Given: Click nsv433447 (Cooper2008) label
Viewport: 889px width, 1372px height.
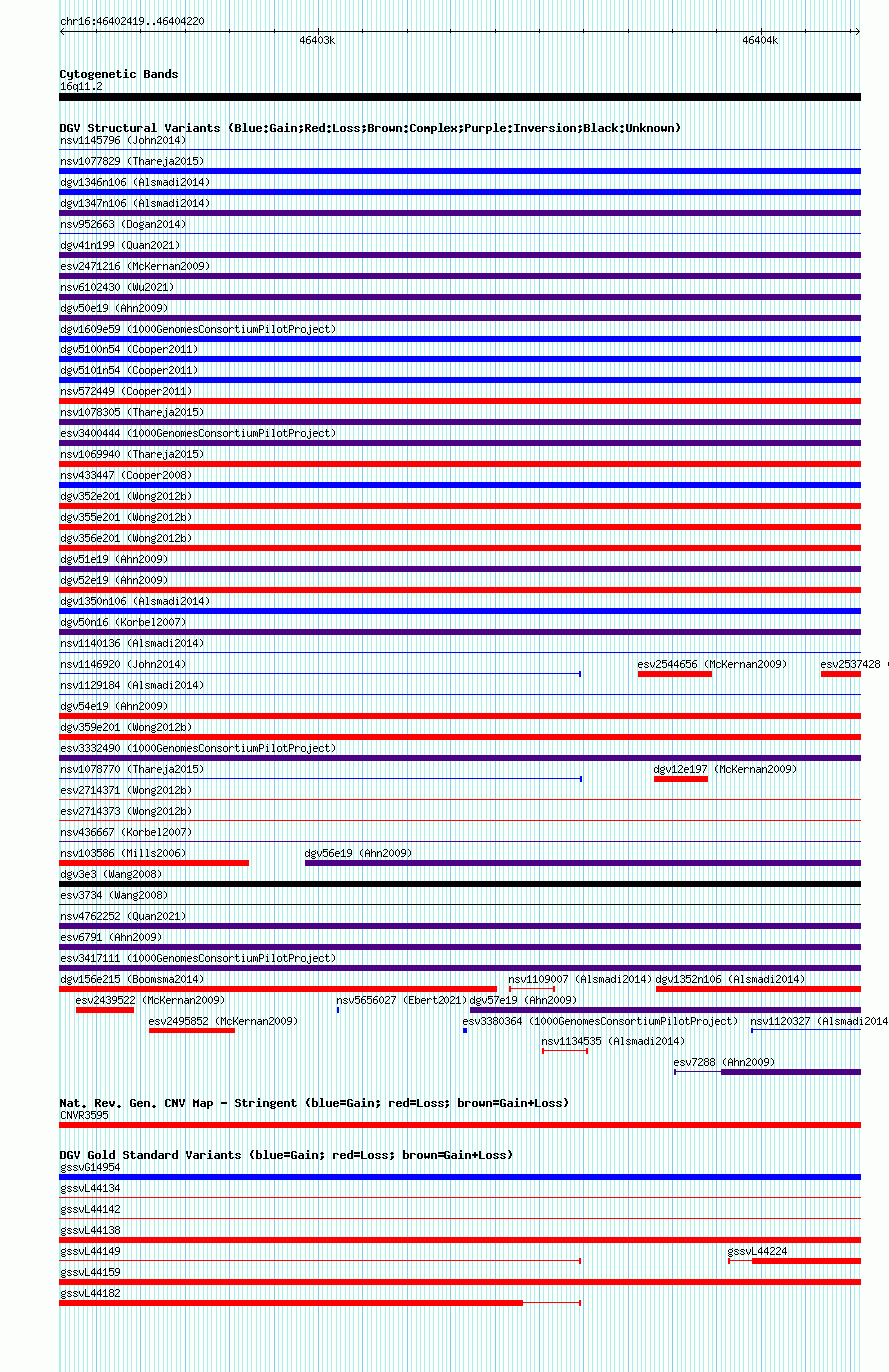Looking at the screenshot, I should click(x=126, y=475).
